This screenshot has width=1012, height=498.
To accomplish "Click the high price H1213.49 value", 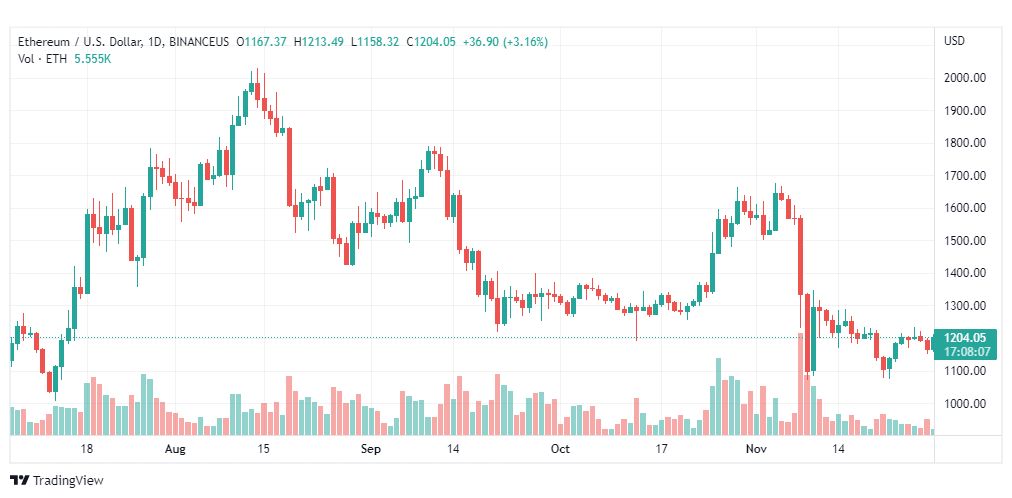I will pyautogui.click(x=318, y=42).
